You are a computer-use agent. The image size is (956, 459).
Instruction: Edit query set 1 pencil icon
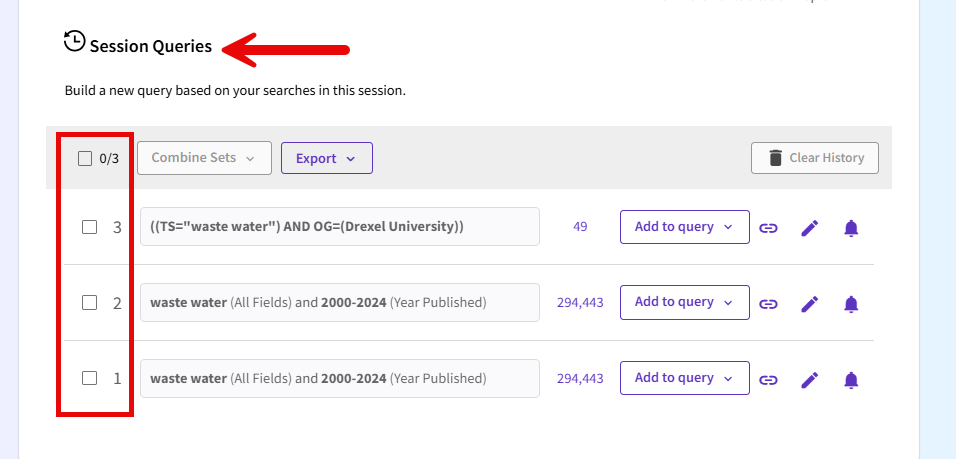click(810, 379)
